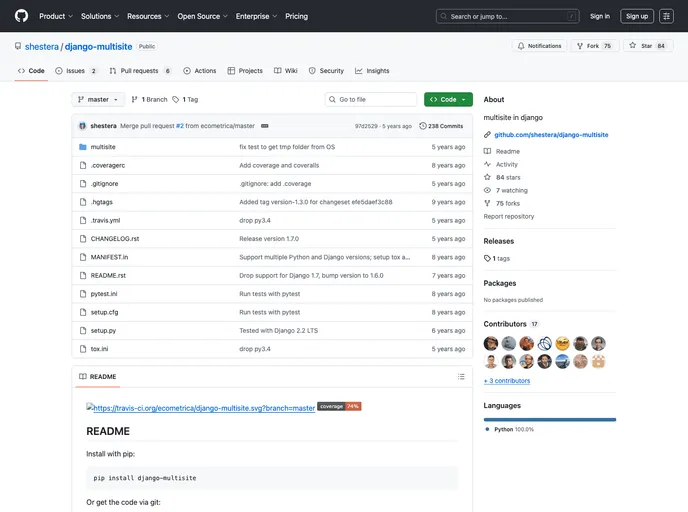
Task: Open the multisite folder
Action: [x=103, y=147]
